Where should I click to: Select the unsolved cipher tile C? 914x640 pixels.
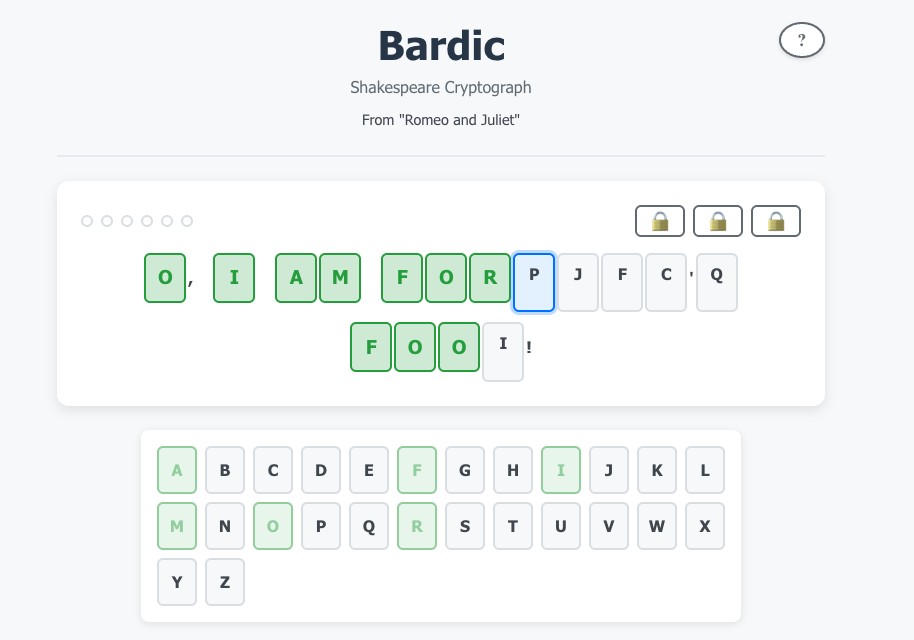point(666,282)
